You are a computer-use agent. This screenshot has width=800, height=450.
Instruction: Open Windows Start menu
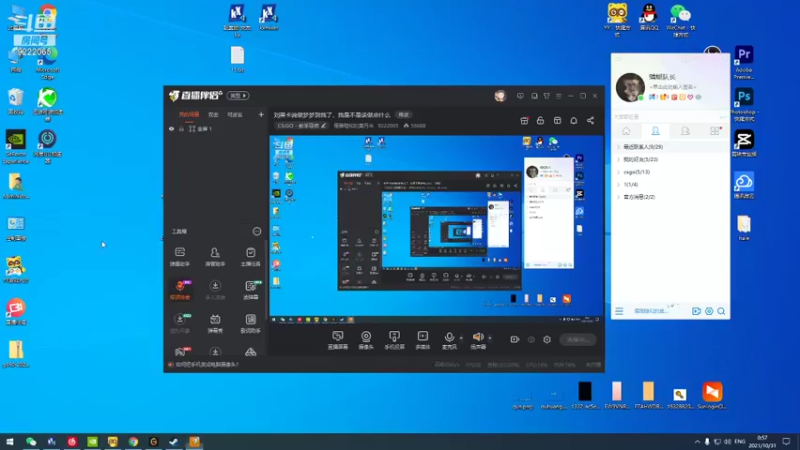(10, 441)
